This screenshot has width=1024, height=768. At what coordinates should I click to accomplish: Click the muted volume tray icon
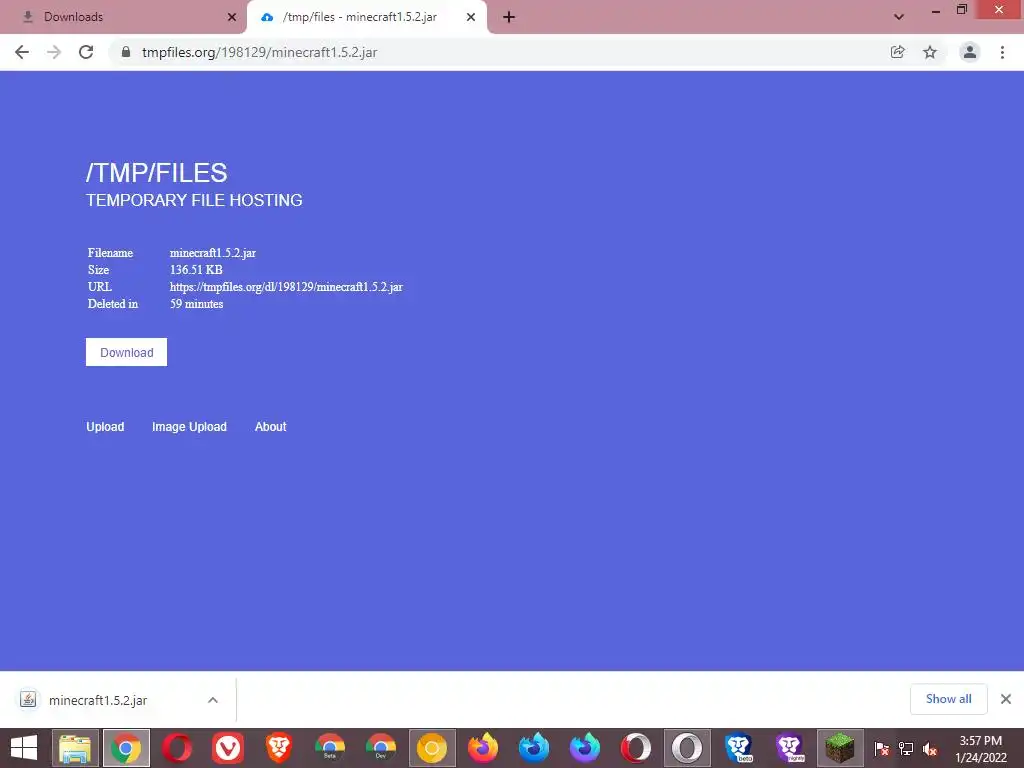(x=930, y=748)
